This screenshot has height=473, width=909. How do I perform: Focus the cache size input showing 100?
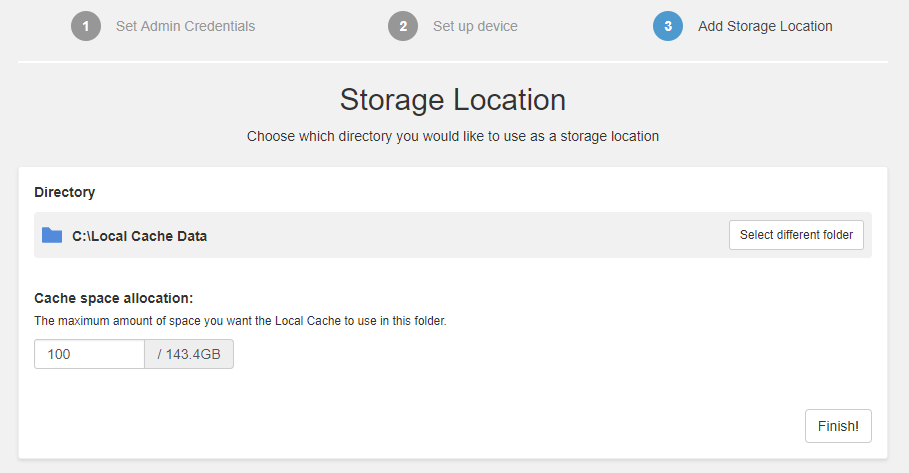coord(89,354)
